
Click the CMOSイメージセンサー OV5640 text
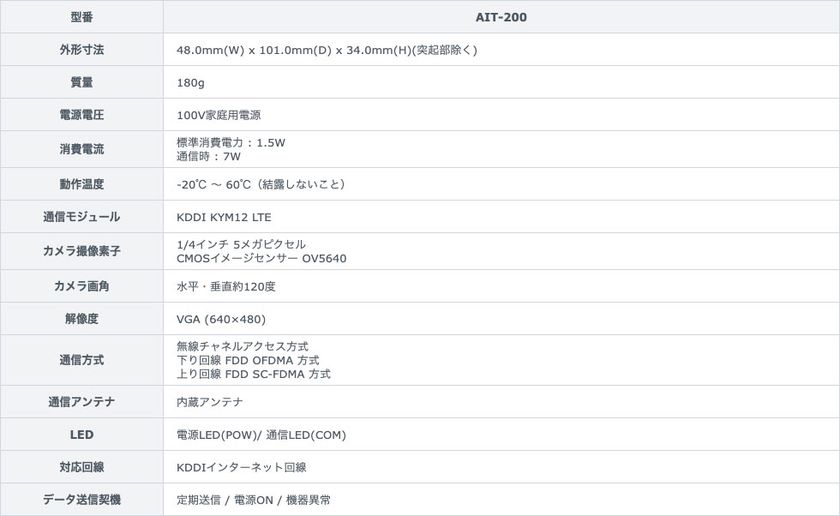(261, 258)
